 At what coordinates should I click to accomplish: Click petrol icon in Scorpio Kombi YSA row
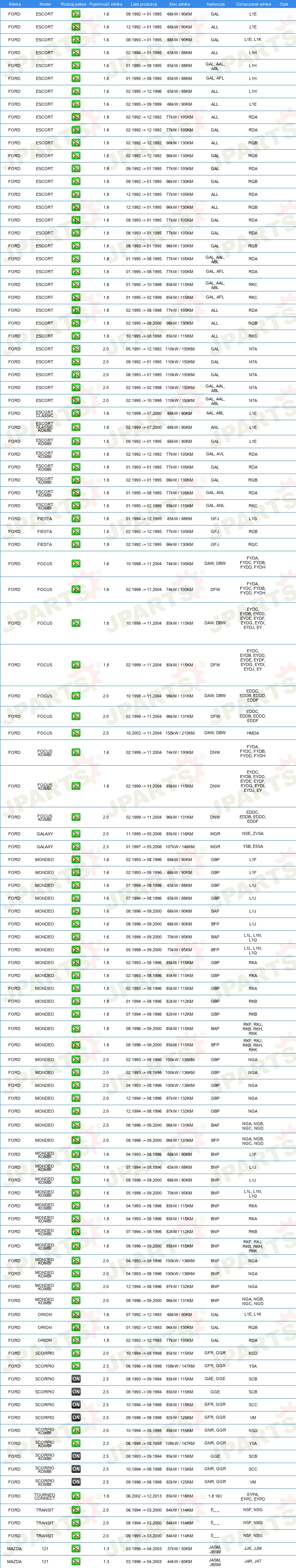(x=76, y=1443)
